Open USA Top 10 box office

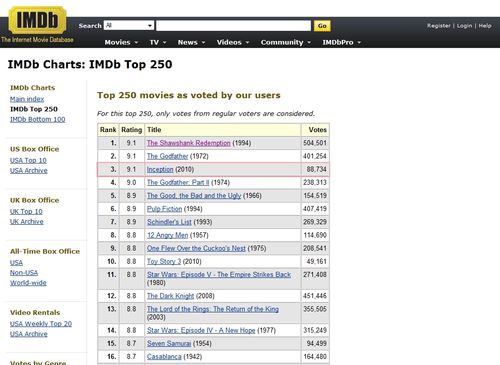[x=28, y=160]
